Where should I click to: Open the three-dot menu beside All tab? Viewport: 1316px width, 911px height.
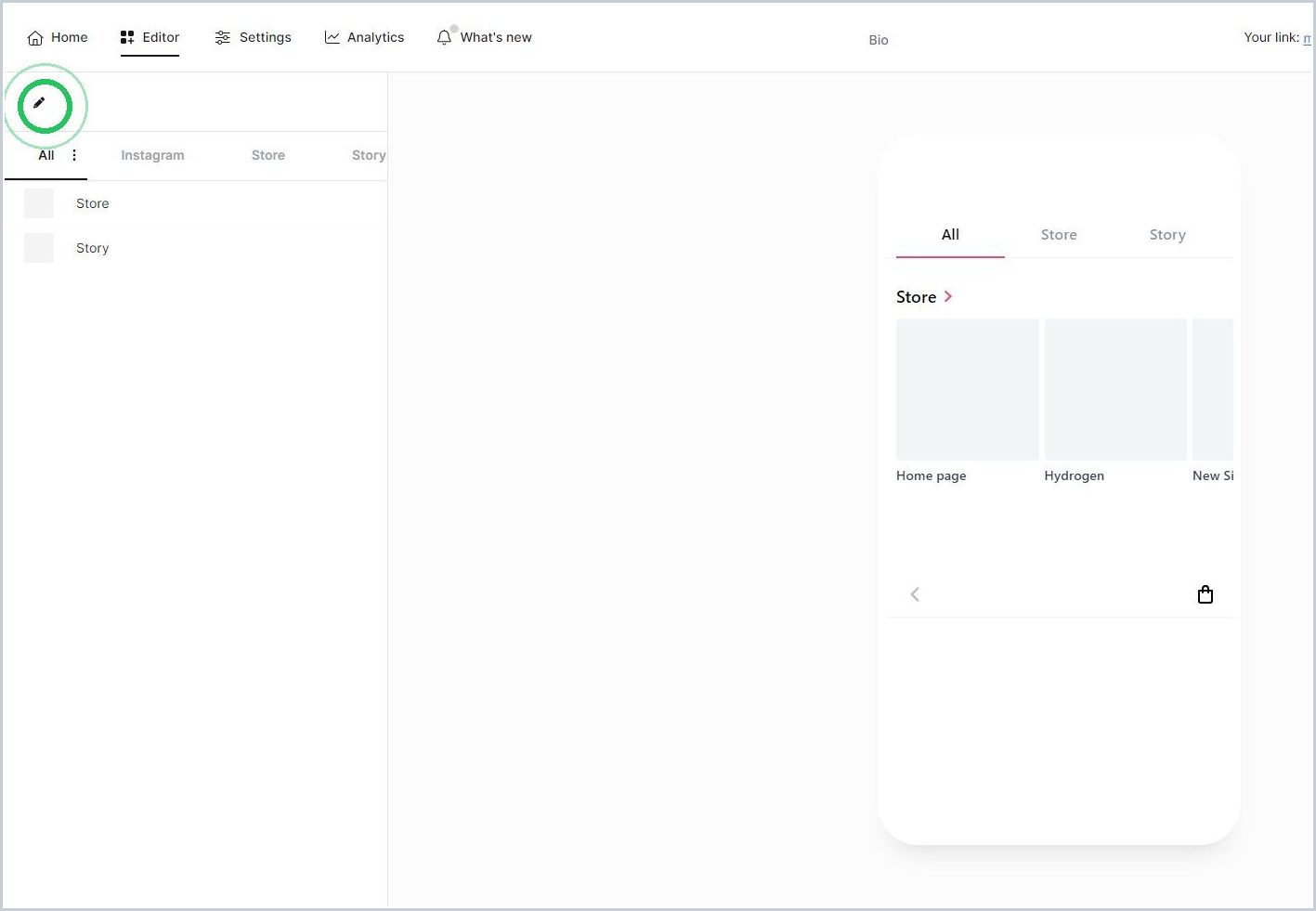coord(74,155)
